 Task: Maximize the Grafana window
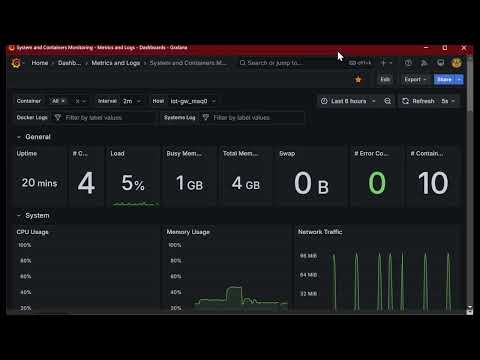click(445, 48)
